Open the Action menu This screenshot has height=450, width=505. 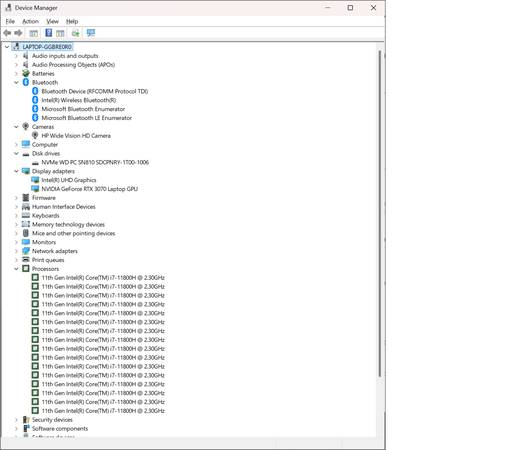point(30,21)
